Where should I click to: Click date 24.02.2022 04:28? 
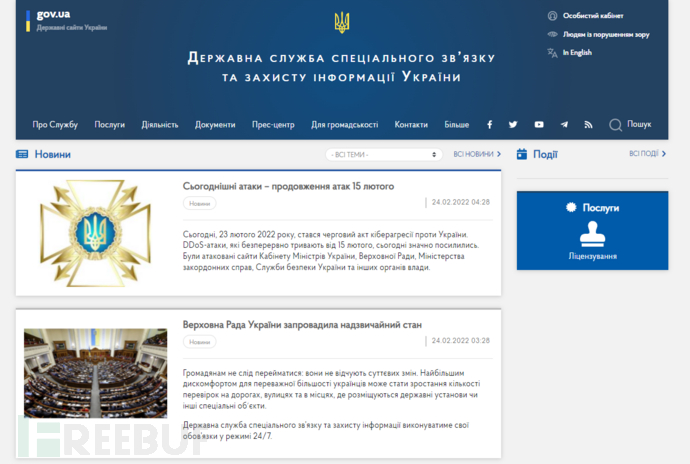(461, 202)
